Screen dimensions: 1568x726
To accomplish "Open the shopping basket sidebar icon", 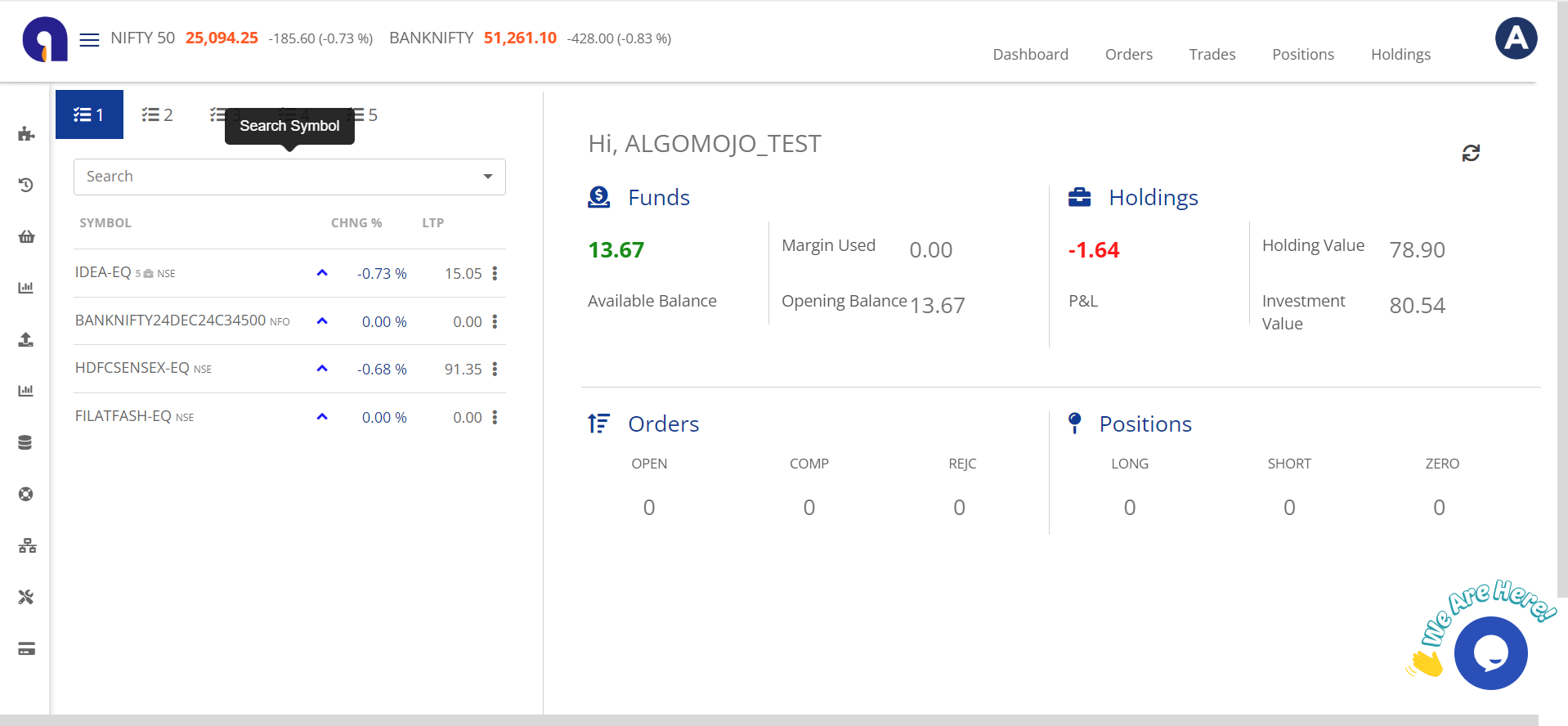I will point(26,237).
